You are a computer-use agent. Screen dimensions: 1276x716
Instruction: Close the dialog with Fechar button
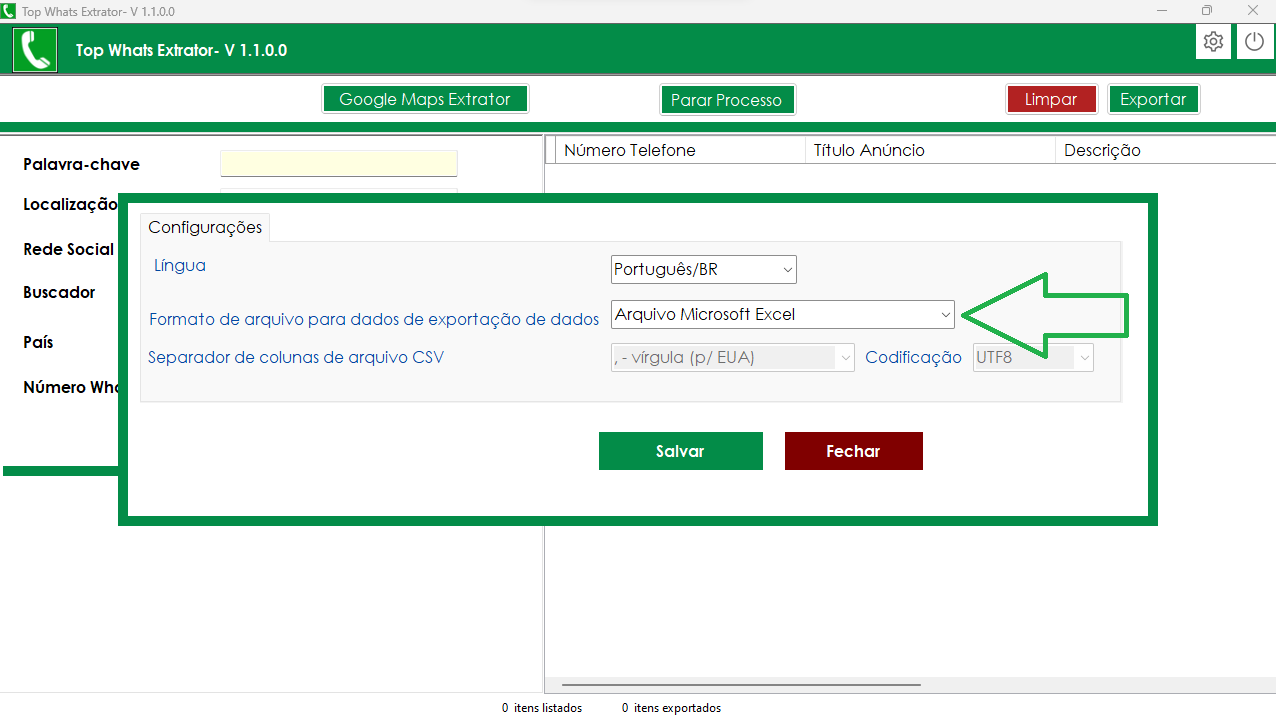coord(853,451)
